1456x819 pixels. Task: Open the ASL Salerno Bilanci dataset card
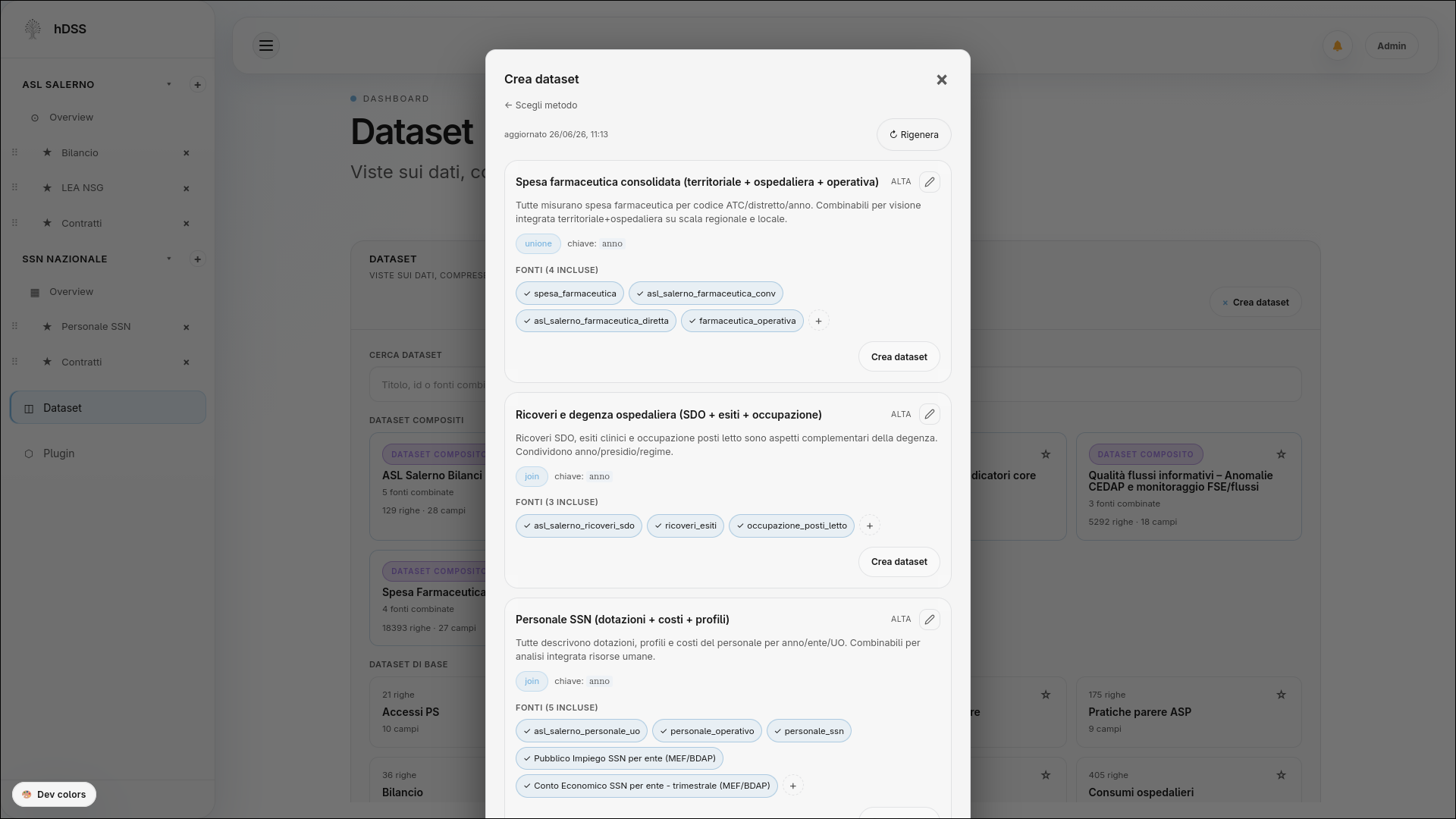(x=428, y=487)
